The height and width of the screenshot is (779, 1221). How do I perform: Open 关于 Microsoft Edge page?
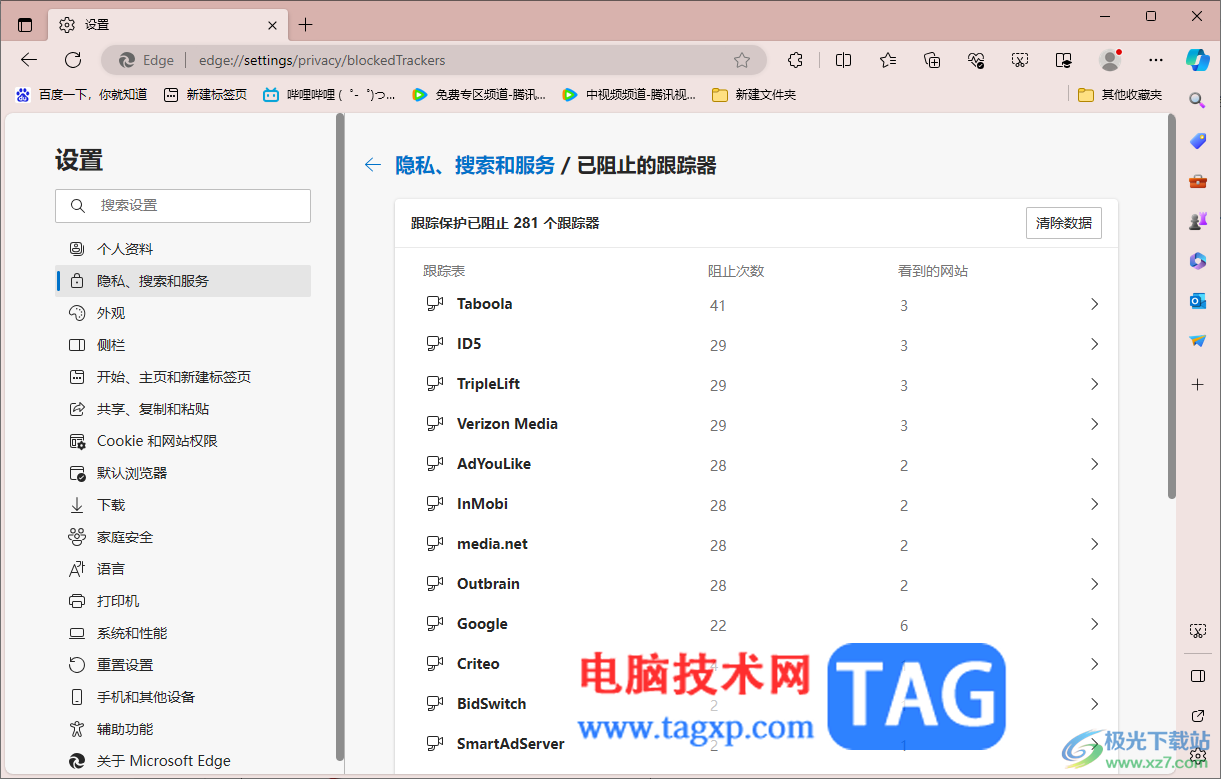(x=183, y=761)
